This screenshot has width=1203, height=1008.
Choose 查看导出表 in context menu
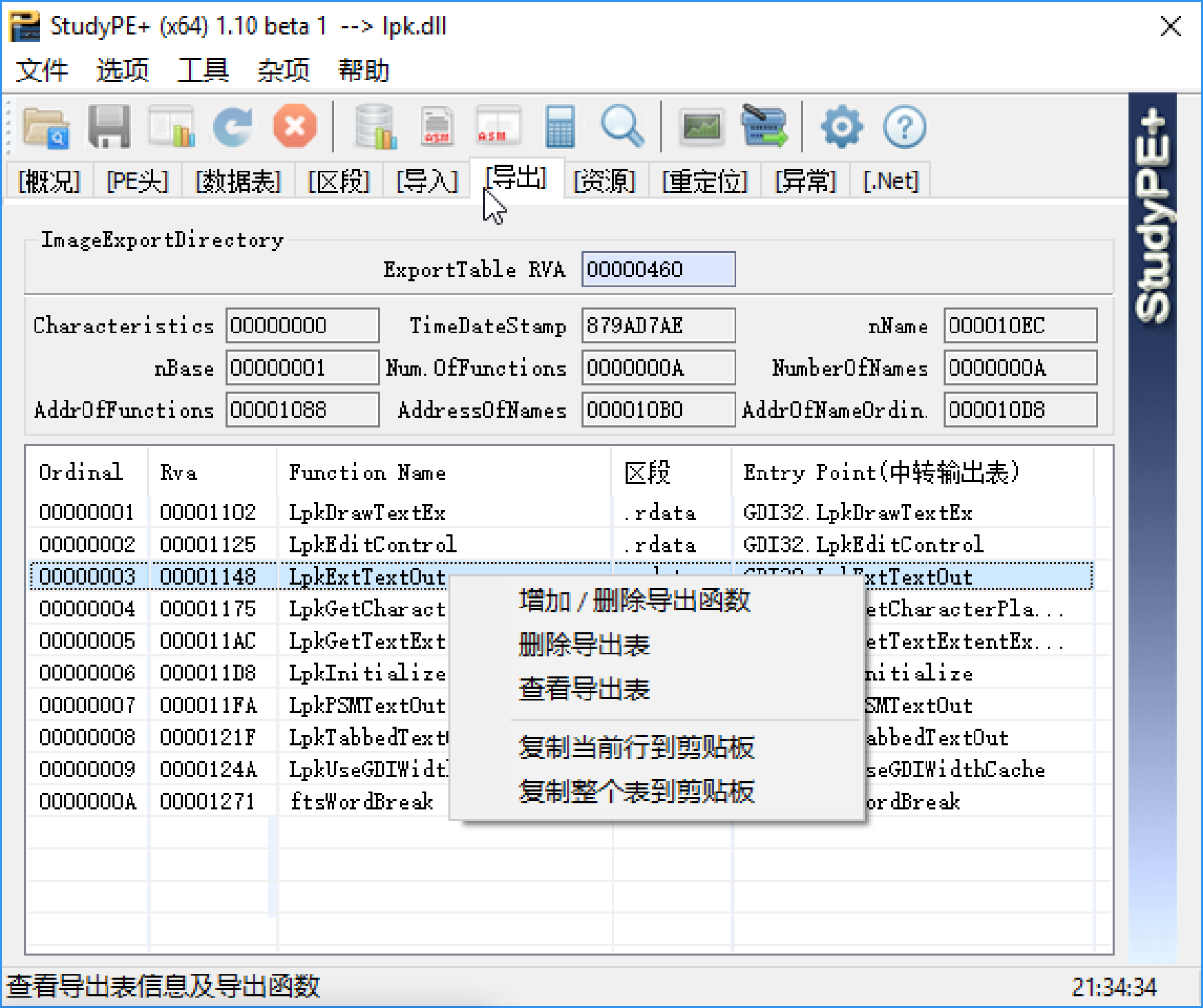coord(657,689)
